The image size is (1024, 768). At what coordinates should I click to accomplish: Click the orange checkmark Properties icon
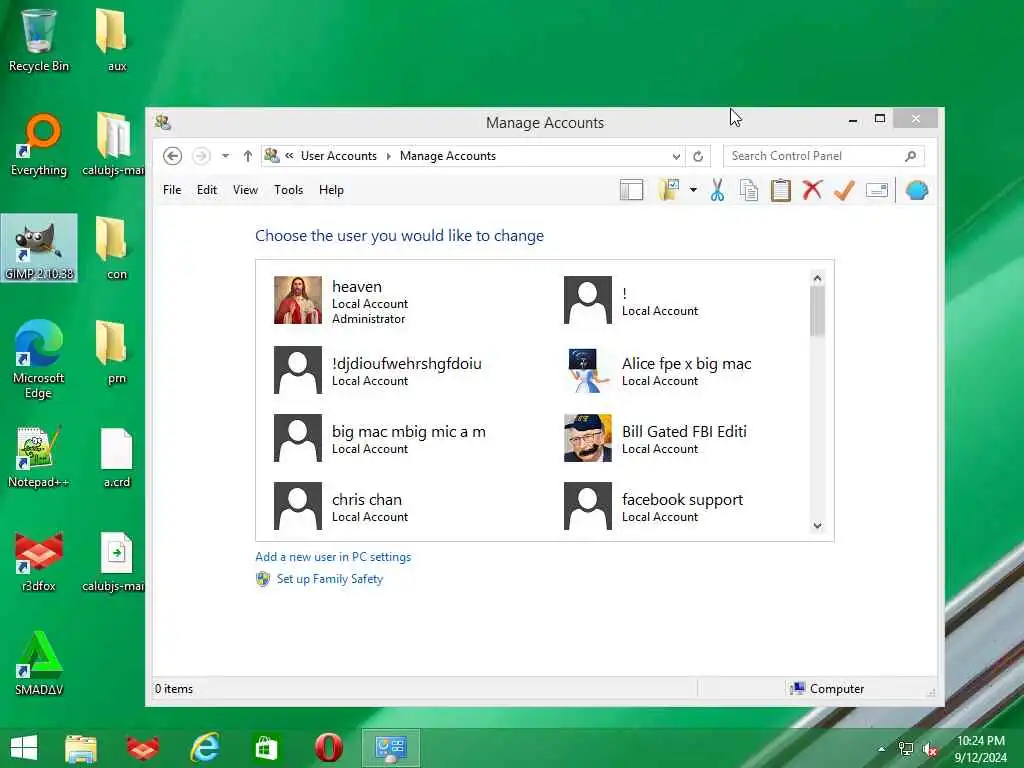[x=844, y=190]
